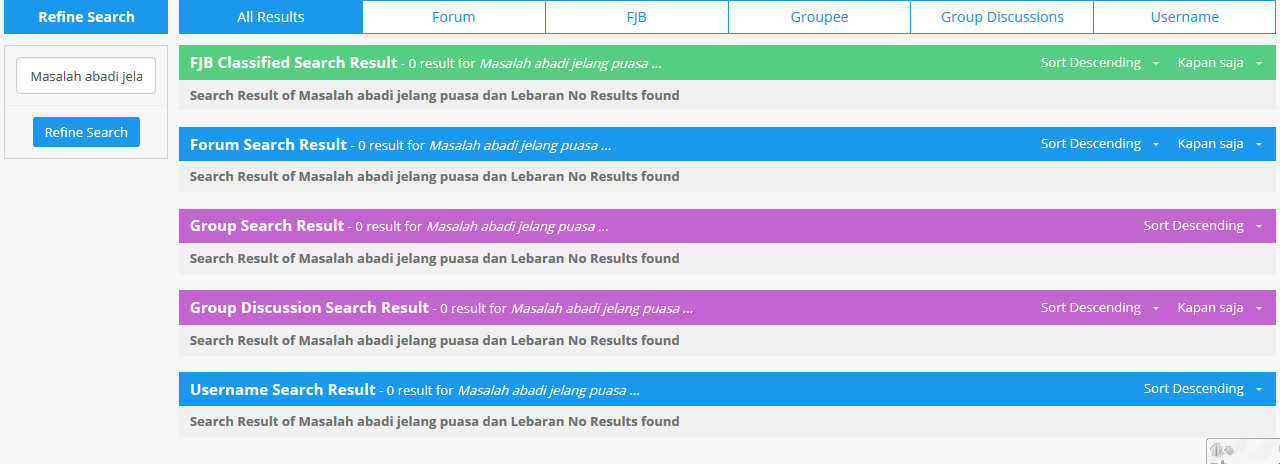Select the Username tab
The width and height of the screenshot is (1280, 464).
pos(1185,17)
